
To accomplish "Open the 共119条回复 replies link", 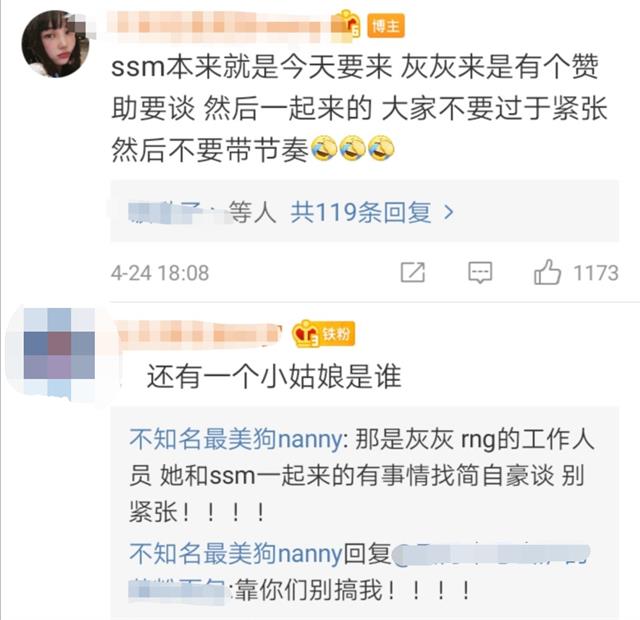I will pos(361,213).
